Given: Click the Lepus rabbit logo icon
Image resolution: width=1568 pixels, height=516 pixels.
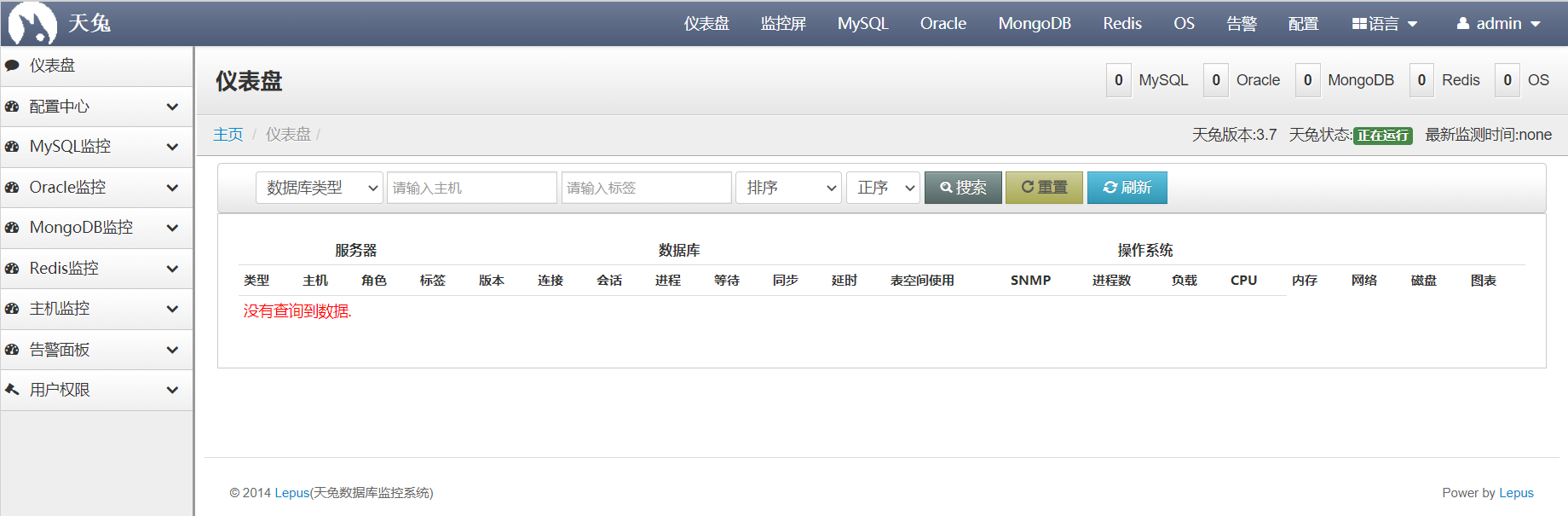Looking at the screenshot, I should click(x=32, y=23).
